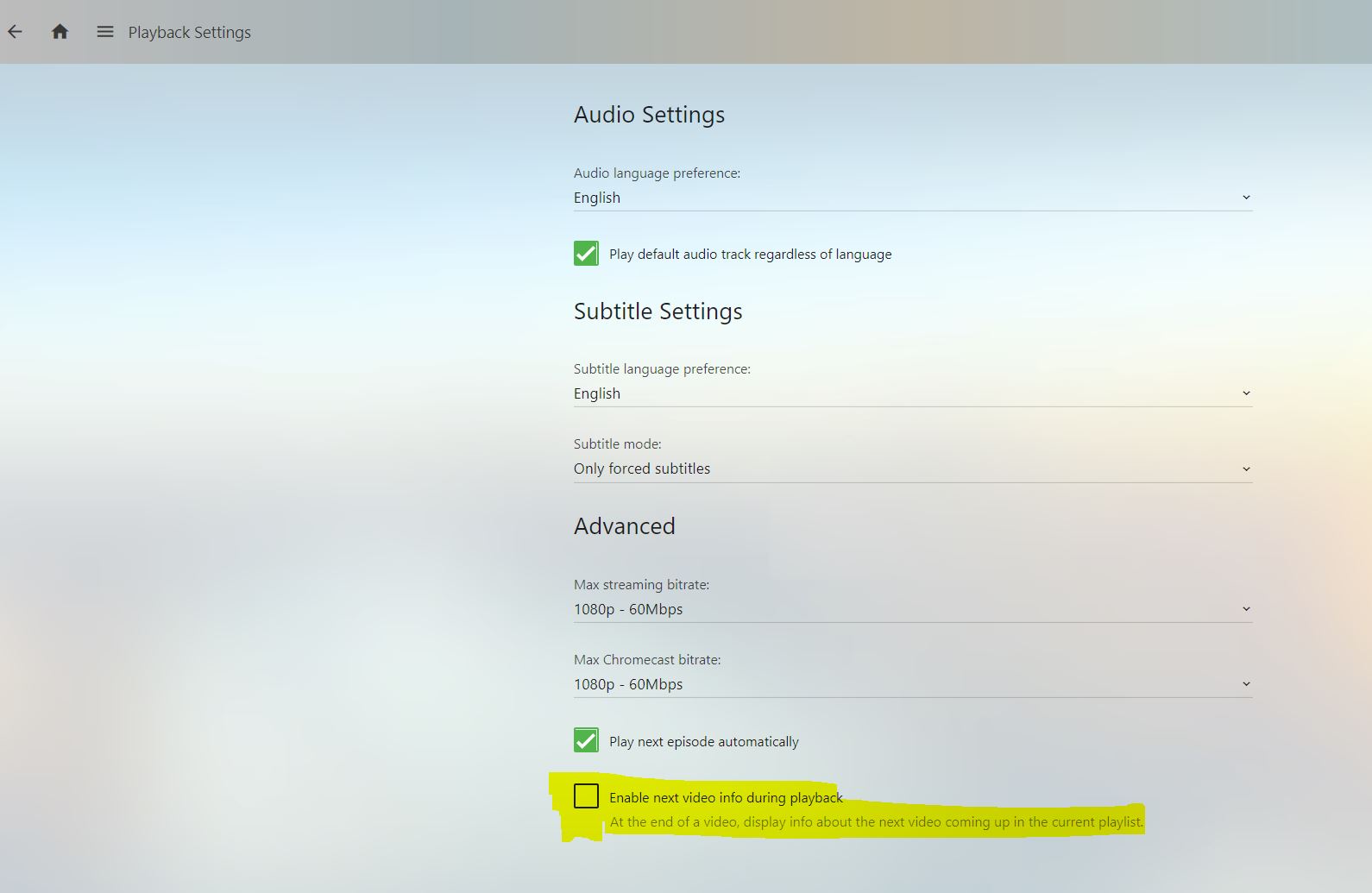Click the 'Play default audio track regardless of language' text
1372x893 pixels.
click(x=751, y=254)
